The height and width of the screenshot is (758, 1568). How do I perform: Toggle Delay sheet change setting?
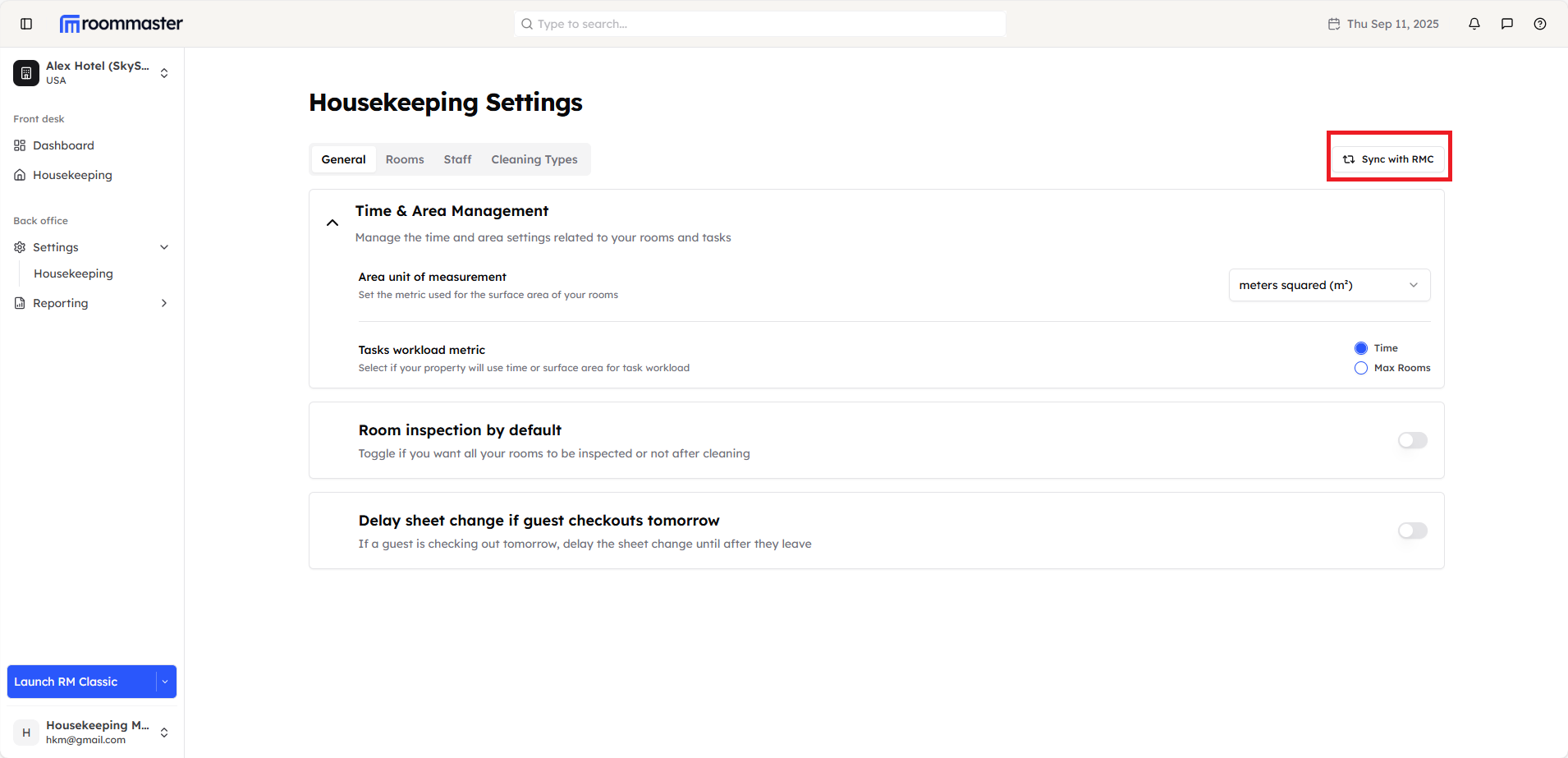[x=1412, y=531]
